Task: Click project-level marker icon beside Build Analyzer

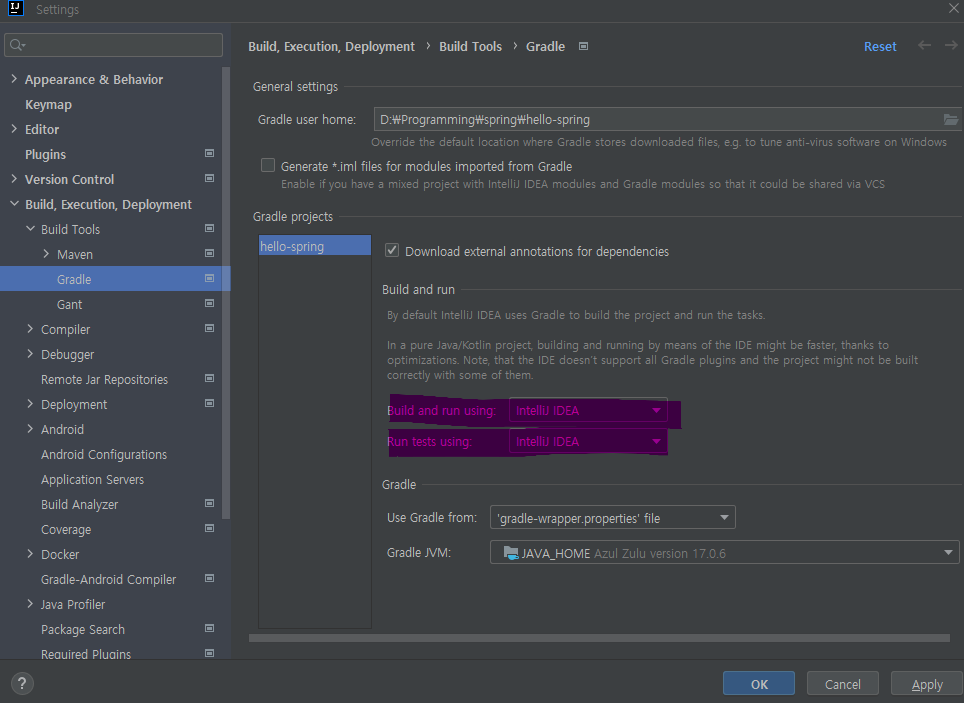Action: 209,504
